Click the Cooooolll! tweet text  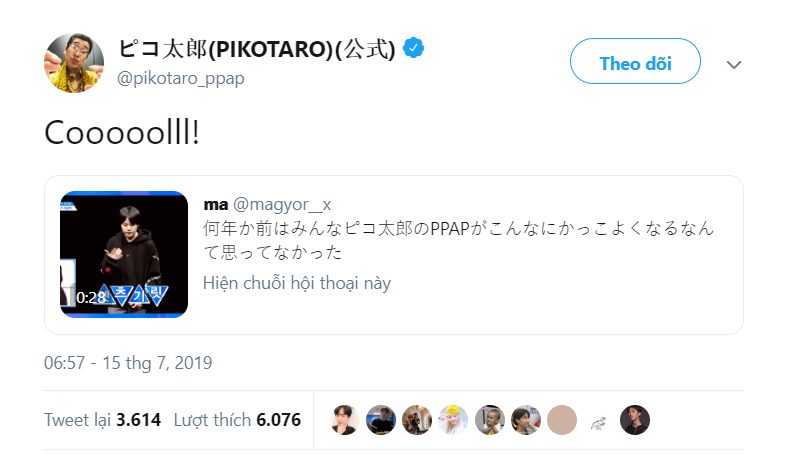click(122, 134)
